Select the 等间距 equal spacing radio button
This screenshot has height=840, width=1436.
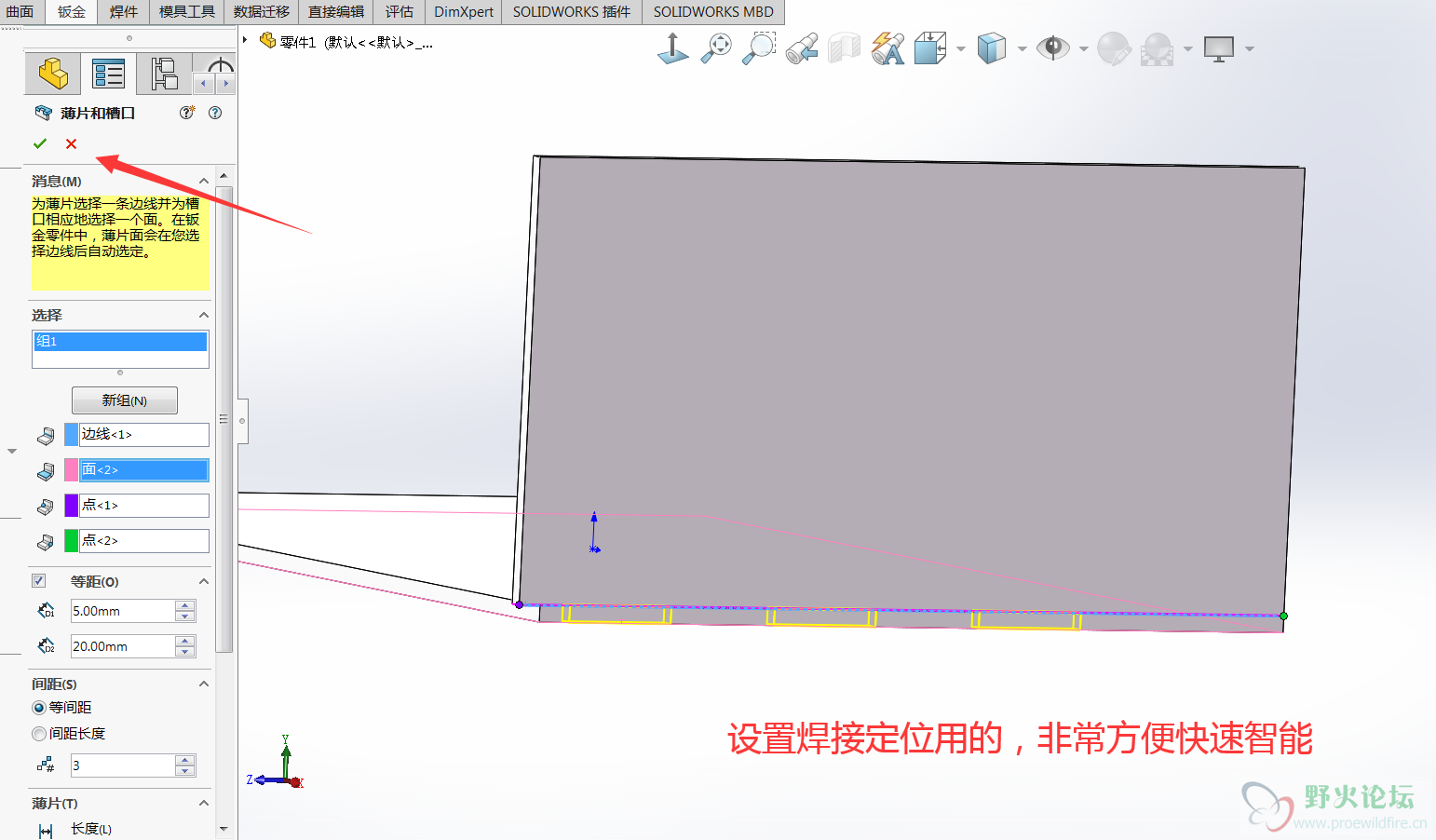tap(39, 708)
